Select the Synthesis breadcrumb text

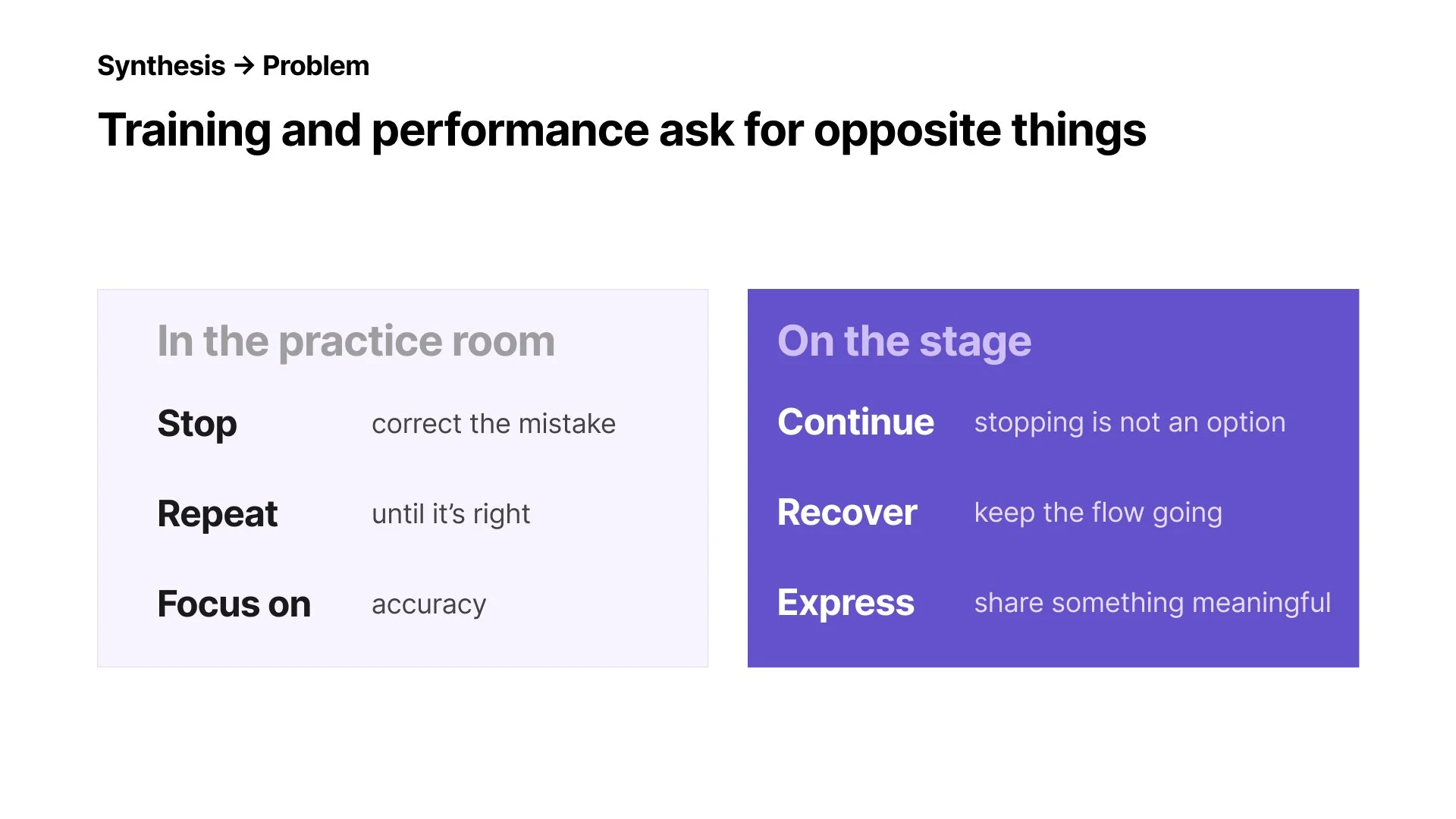click(162, 66)
